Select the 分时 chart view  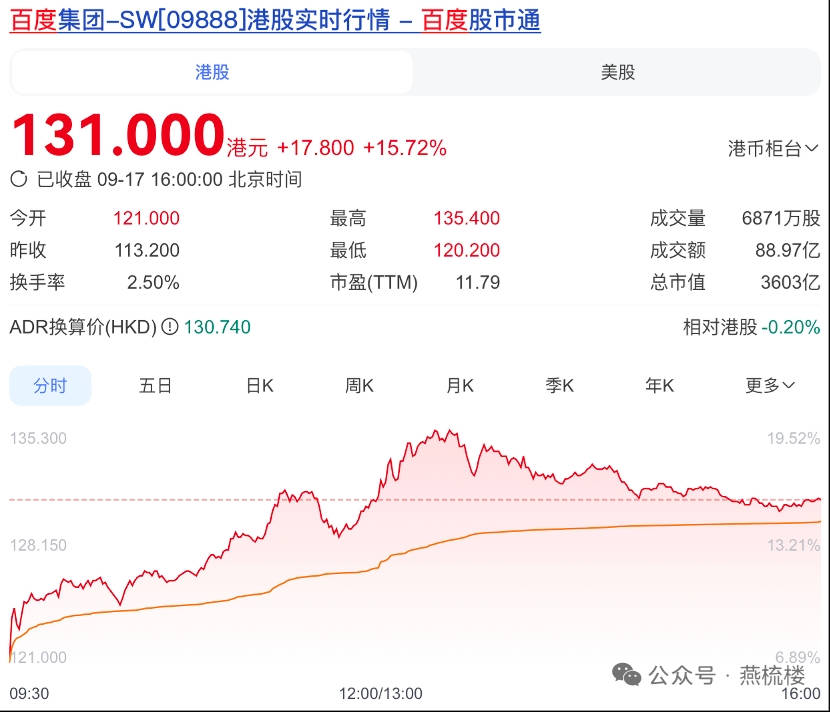tap(50, 386)
